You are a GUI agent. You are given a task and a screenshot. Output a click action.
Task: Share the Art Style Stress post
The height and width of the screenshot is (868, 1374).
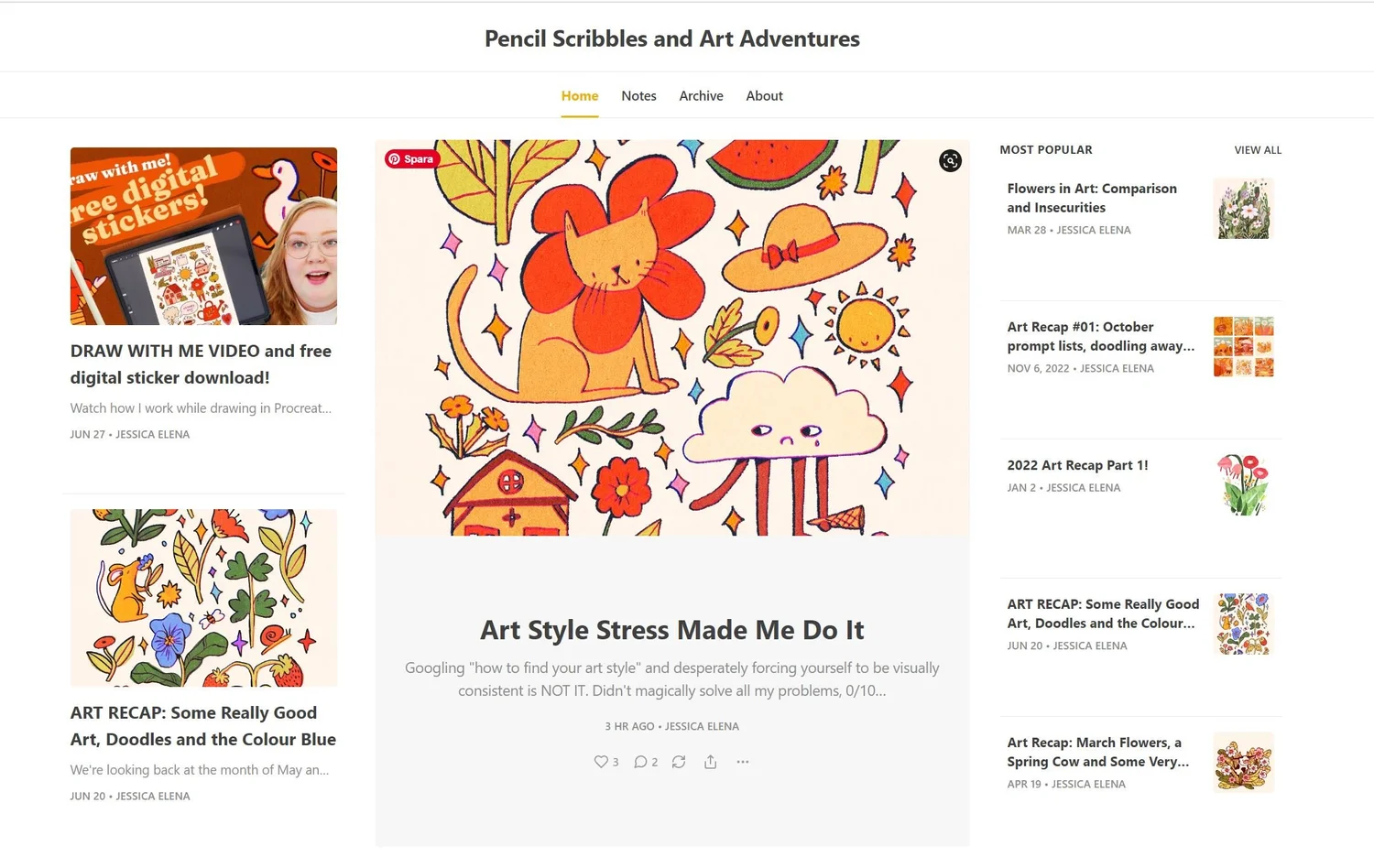711,762
